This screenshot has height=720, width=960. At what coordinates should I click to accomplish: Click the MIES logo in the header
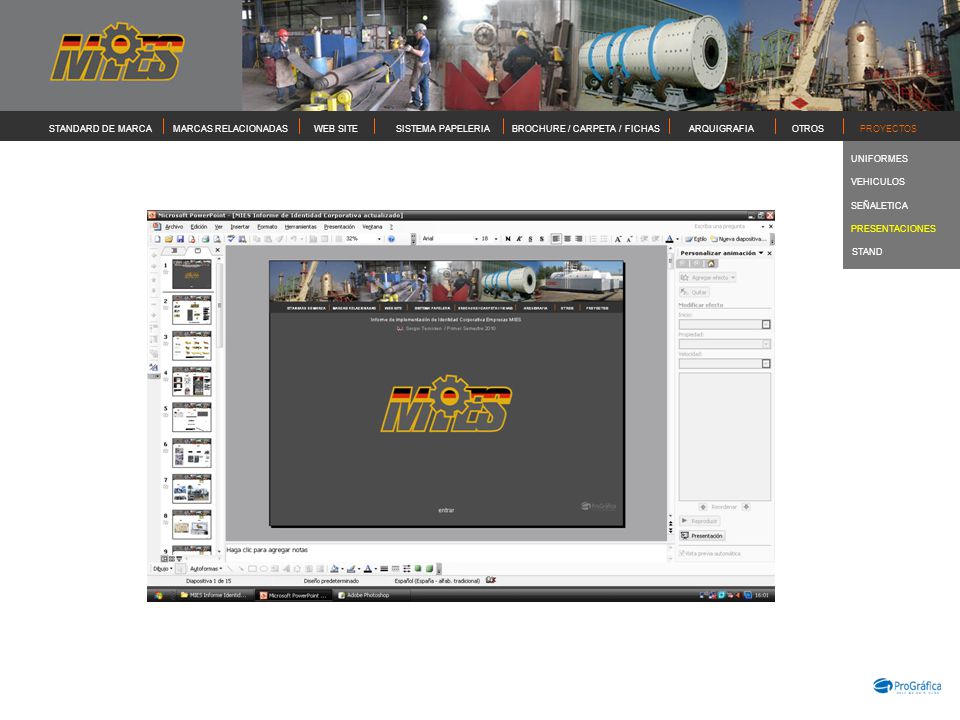(117, 53)
